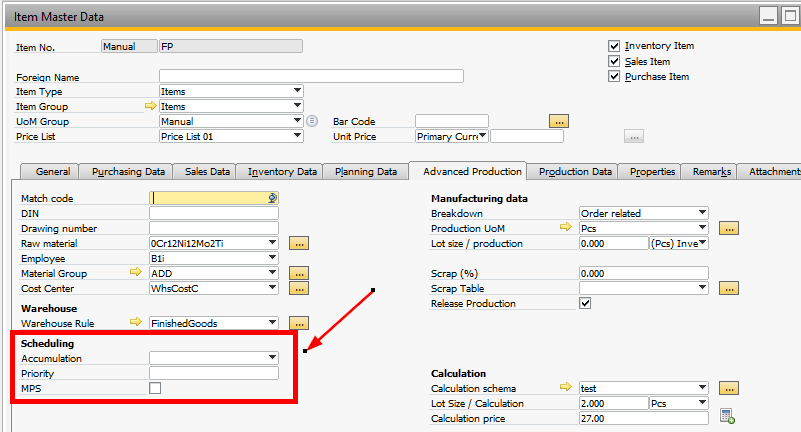Screen dimensions: 801x432
Task: Click the browse button next to Raw material
Action: pos(298,243)
